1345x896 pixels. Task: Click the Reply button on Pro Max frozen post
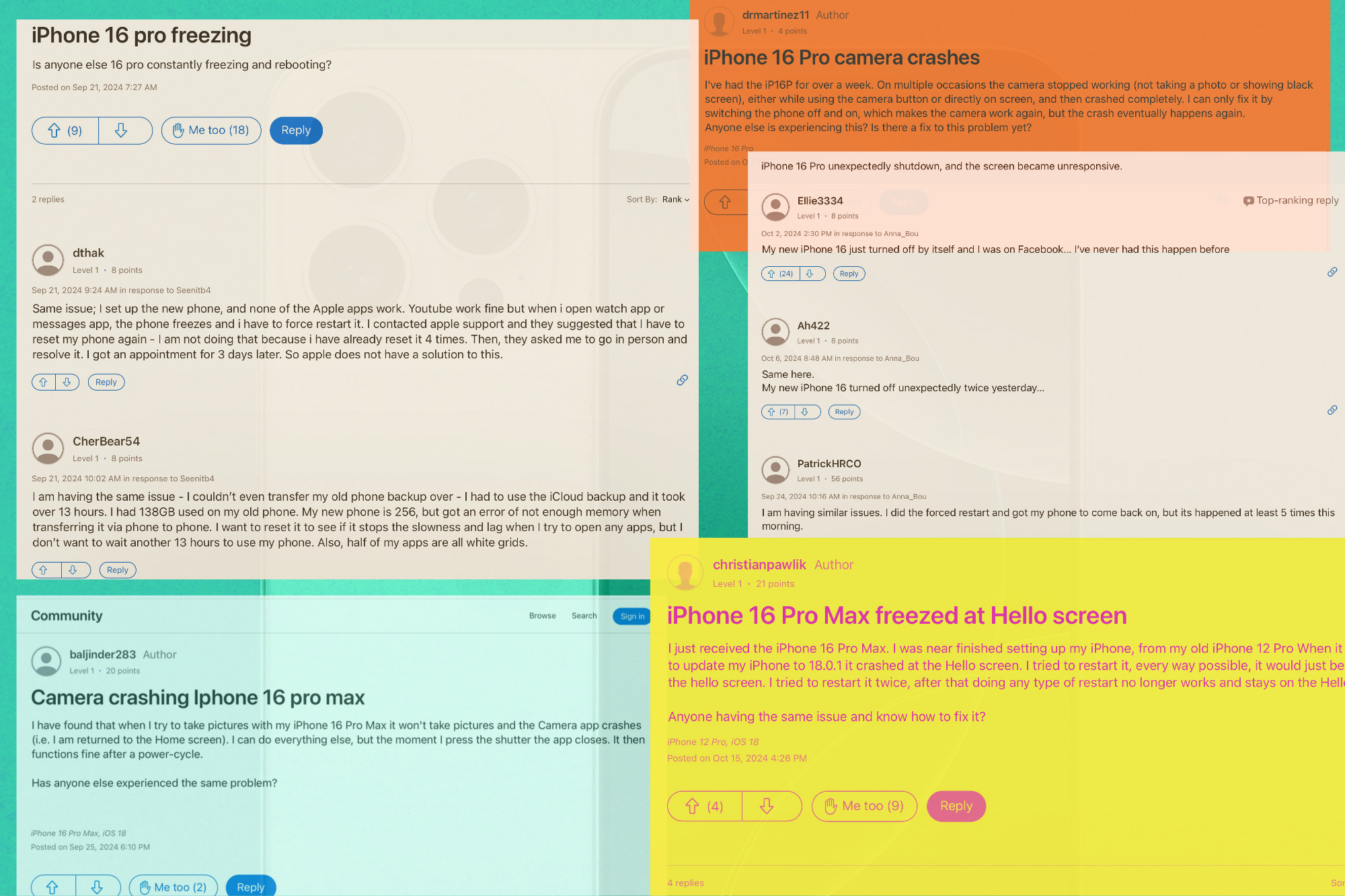[956, 805]
